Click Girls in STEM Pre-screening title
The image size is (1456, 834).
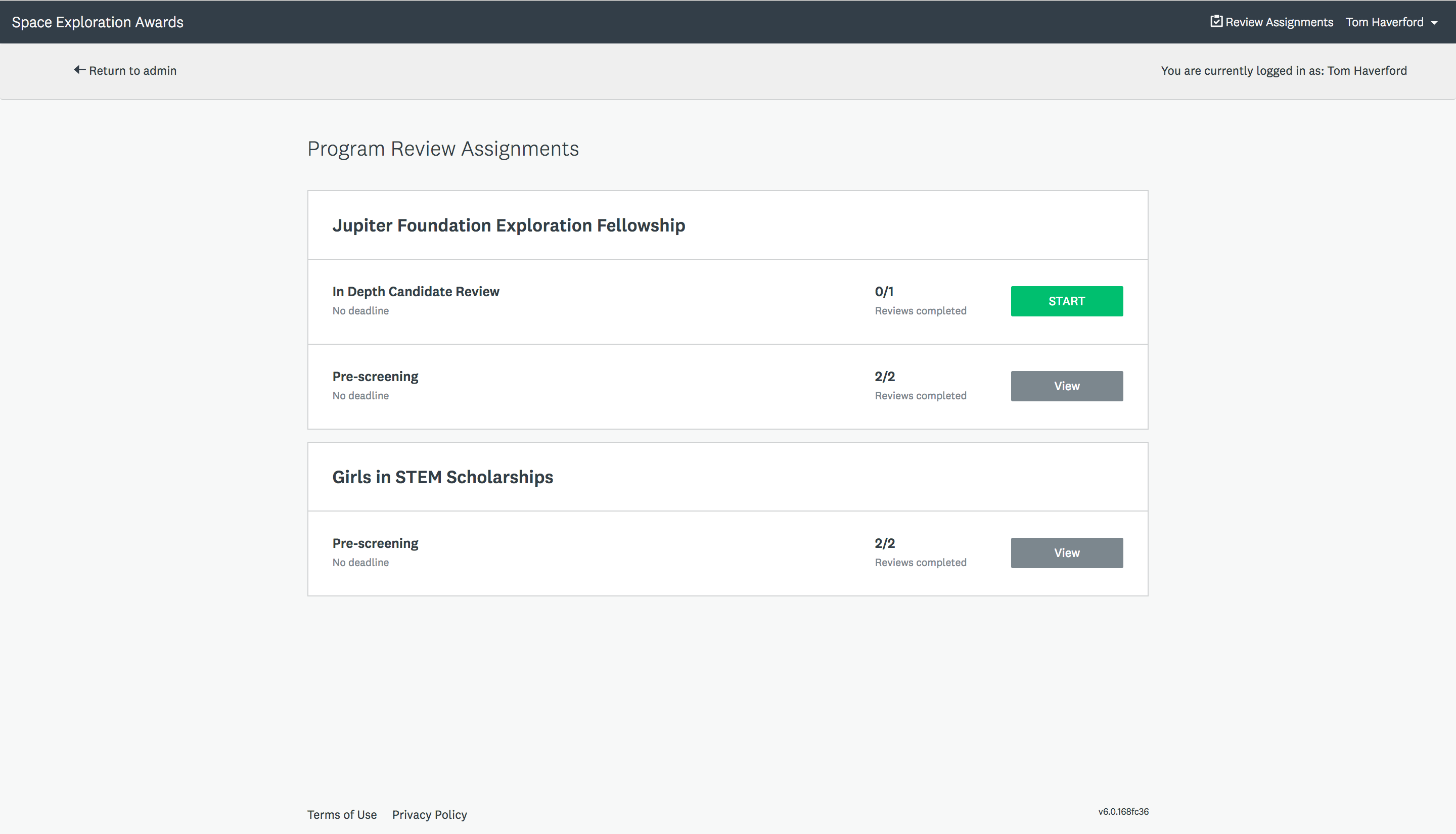(x=375, y=543)
